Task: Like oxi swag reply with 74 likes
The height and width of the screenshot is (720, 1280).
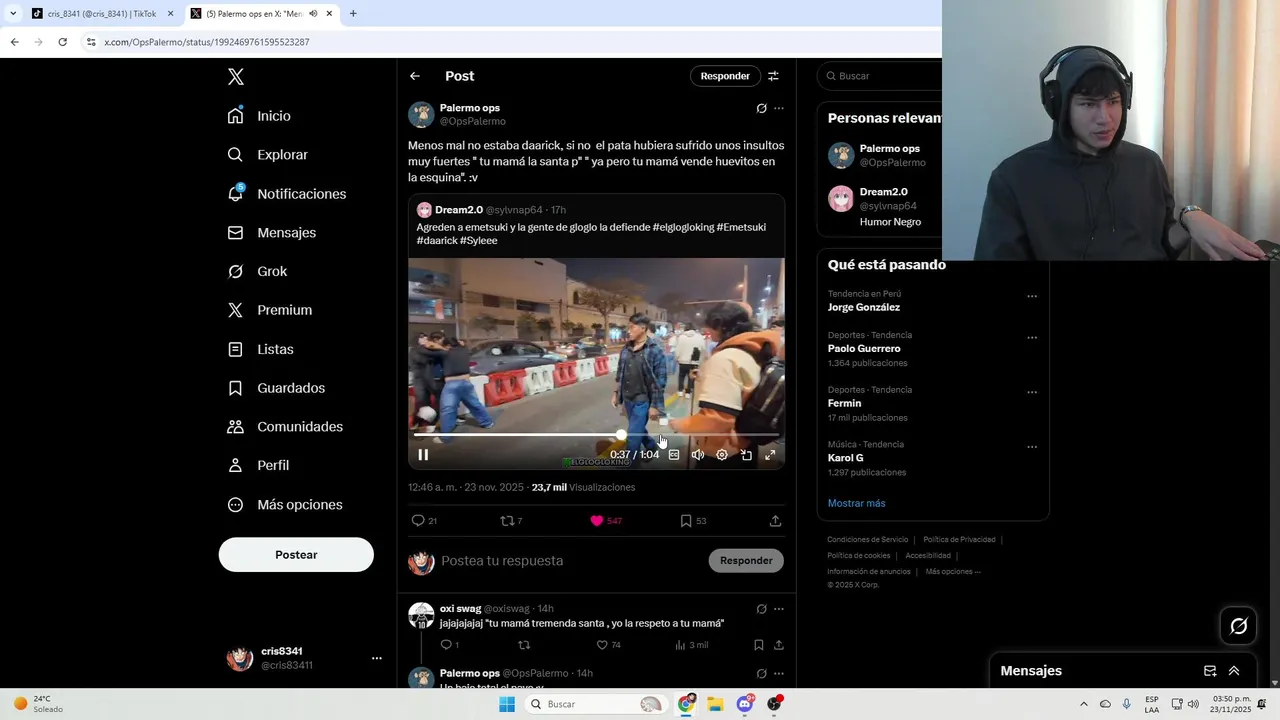Action: (x=608, y=645)
